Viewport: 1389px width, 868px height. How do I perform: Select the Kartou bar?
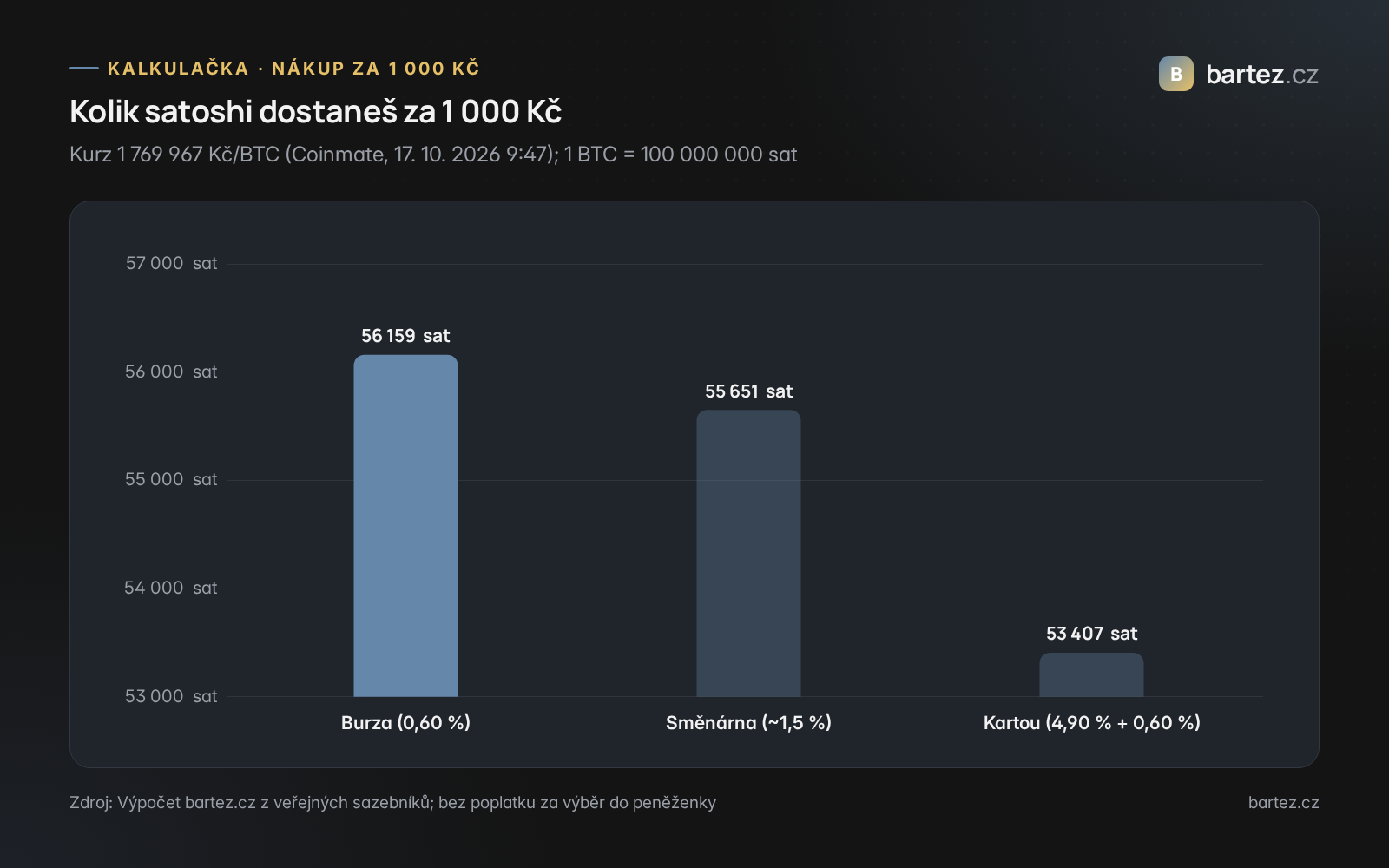[1091, 674]
